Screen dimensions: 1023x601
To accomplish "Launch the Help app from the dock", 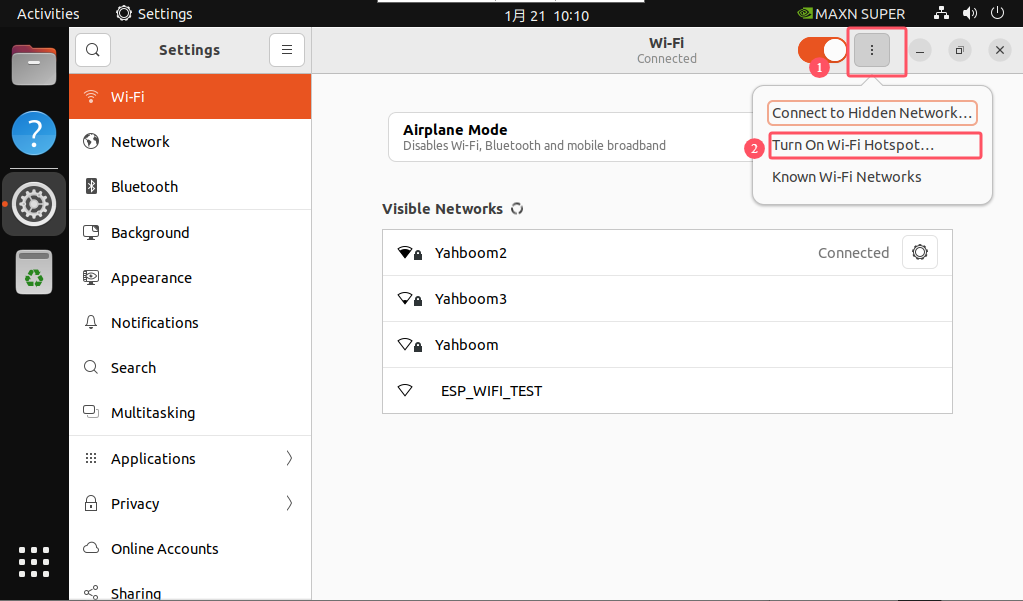I will tap(34, 133).
